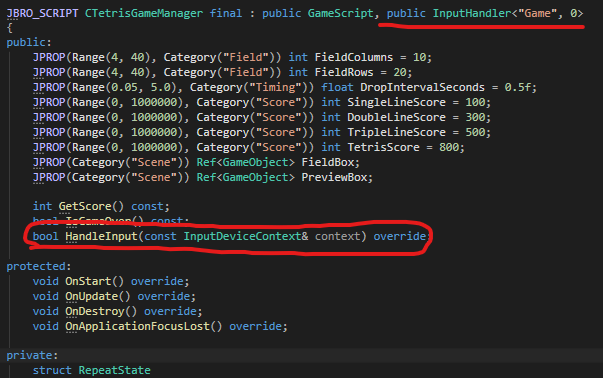Click the DropIntervalSeconds variable name
603x378 pixels.
(422, 87)
